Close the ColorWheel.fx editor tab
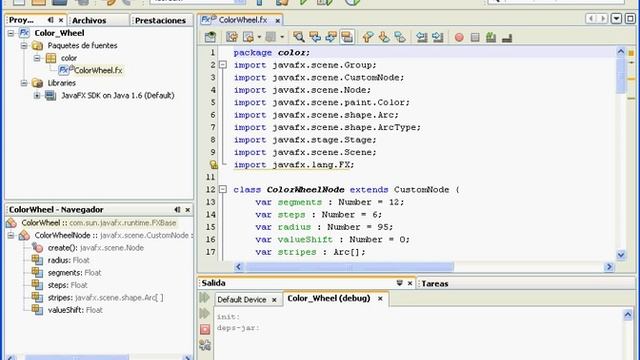 coord(278,20)
